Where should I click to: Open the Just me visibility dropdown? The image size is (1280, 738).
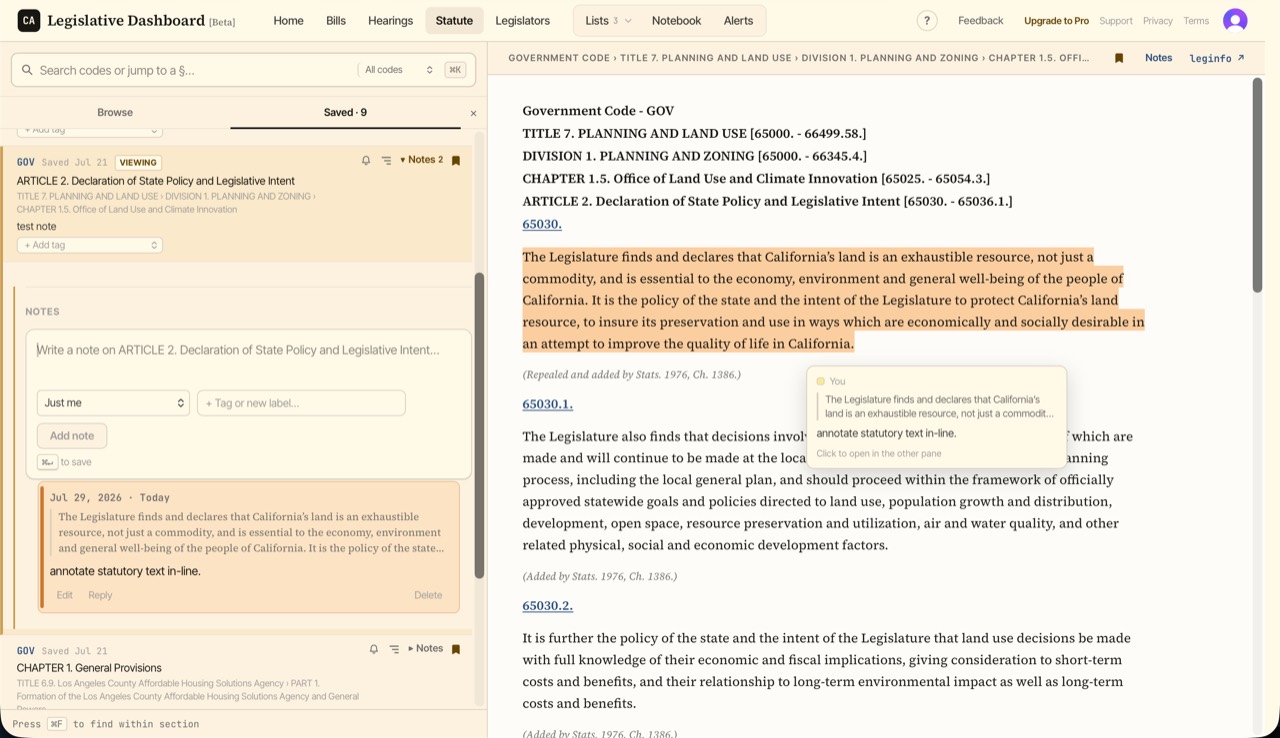113,403
